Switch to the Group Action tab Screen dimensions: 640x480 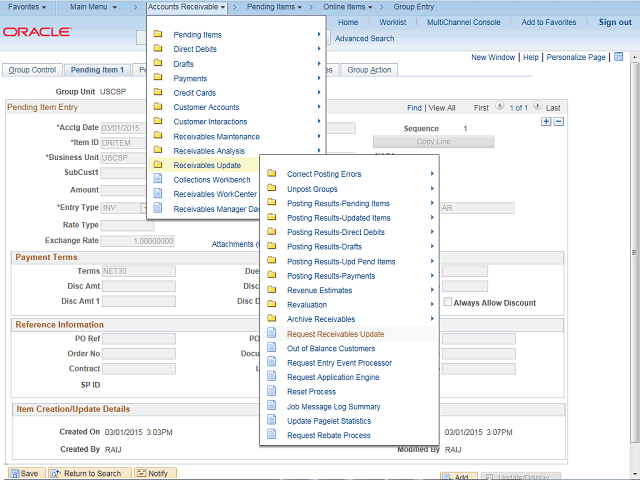(369, 70)
